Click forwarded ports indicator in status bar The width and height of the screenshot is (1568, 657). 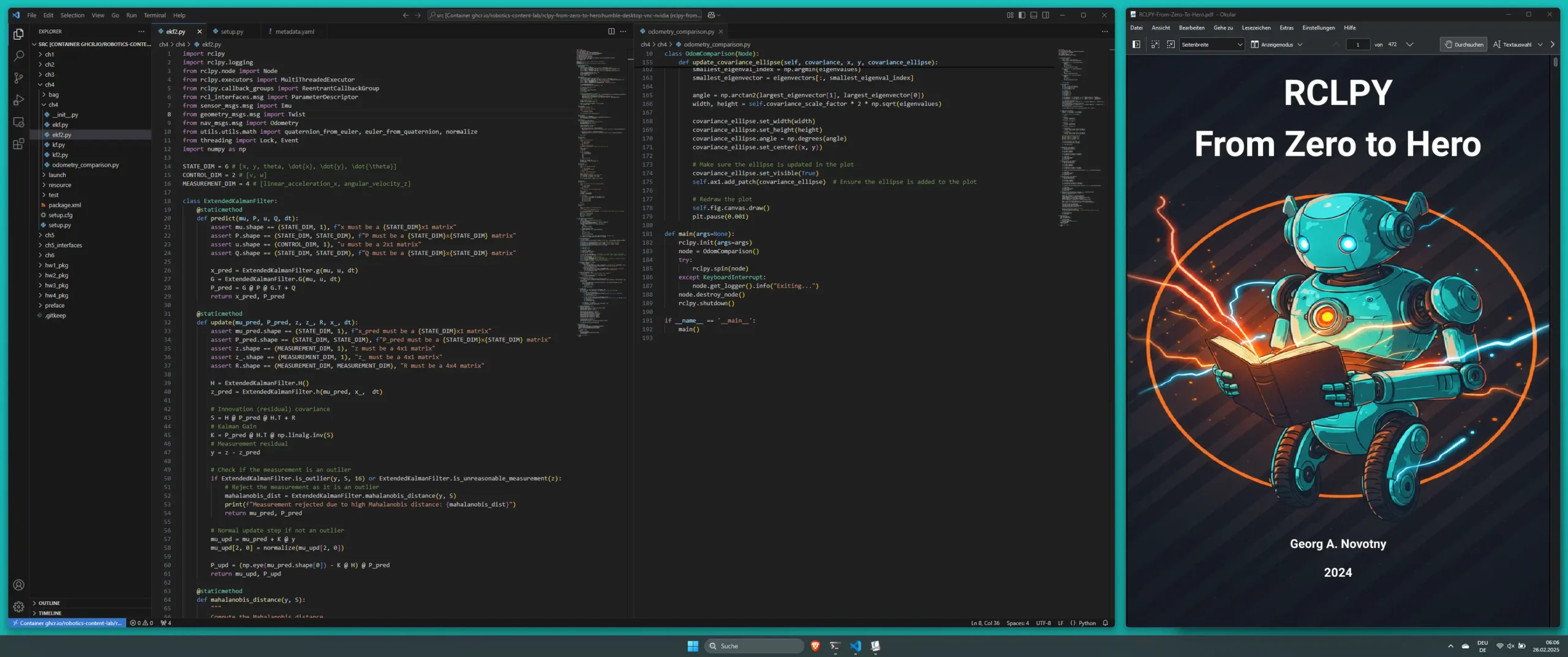[166, 623]
